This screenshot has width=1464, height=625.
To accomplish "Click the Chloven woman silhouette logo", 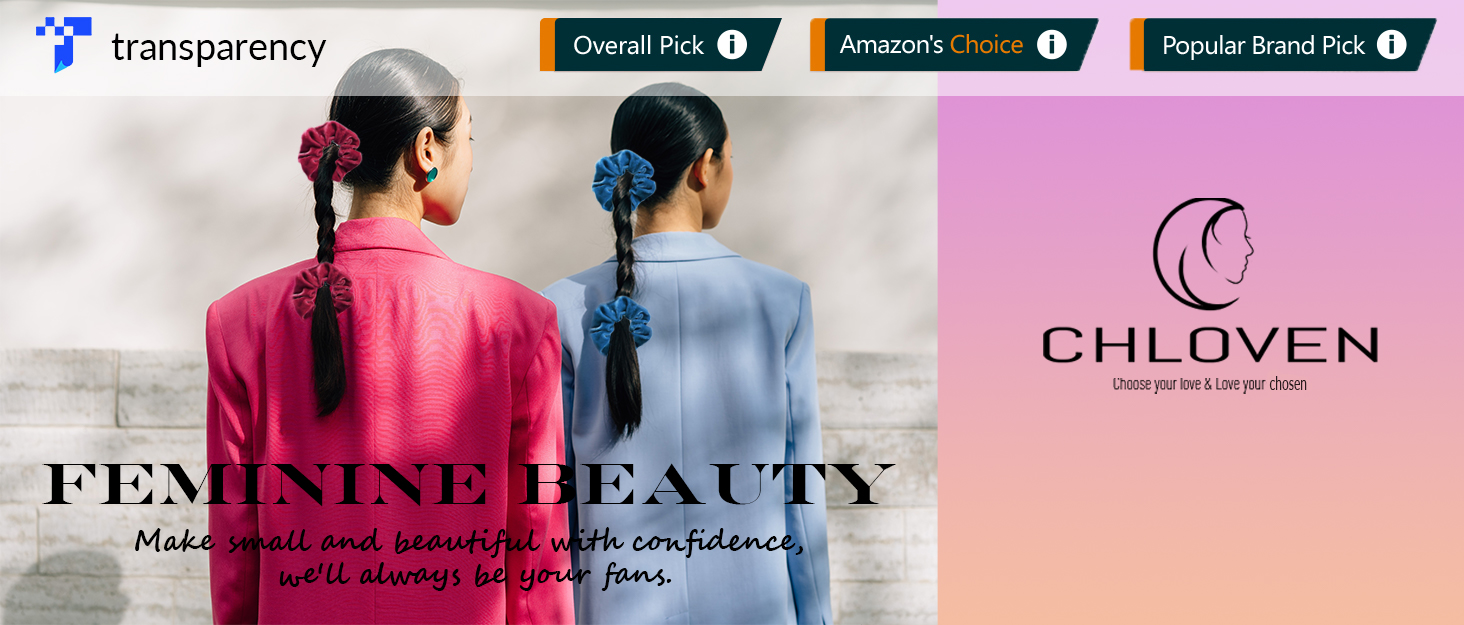I will [x=1203, y=254].
